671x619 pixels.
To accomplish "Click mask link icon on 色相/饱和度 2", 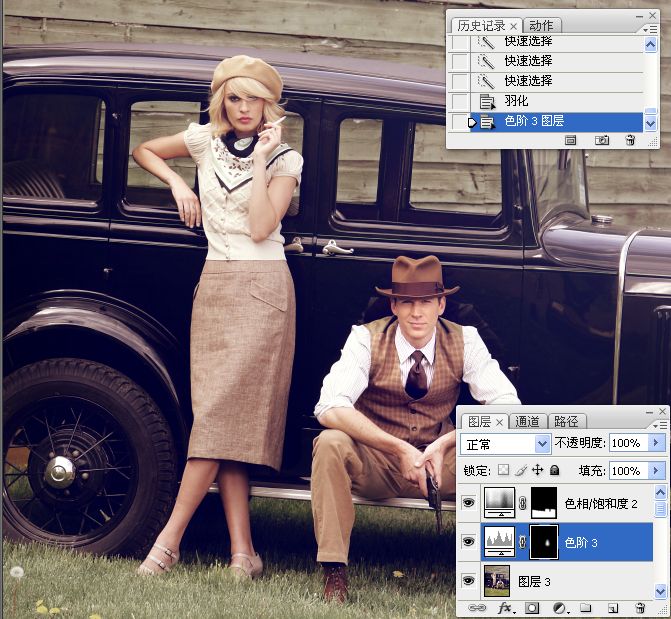I will click(x=522, y=503).
